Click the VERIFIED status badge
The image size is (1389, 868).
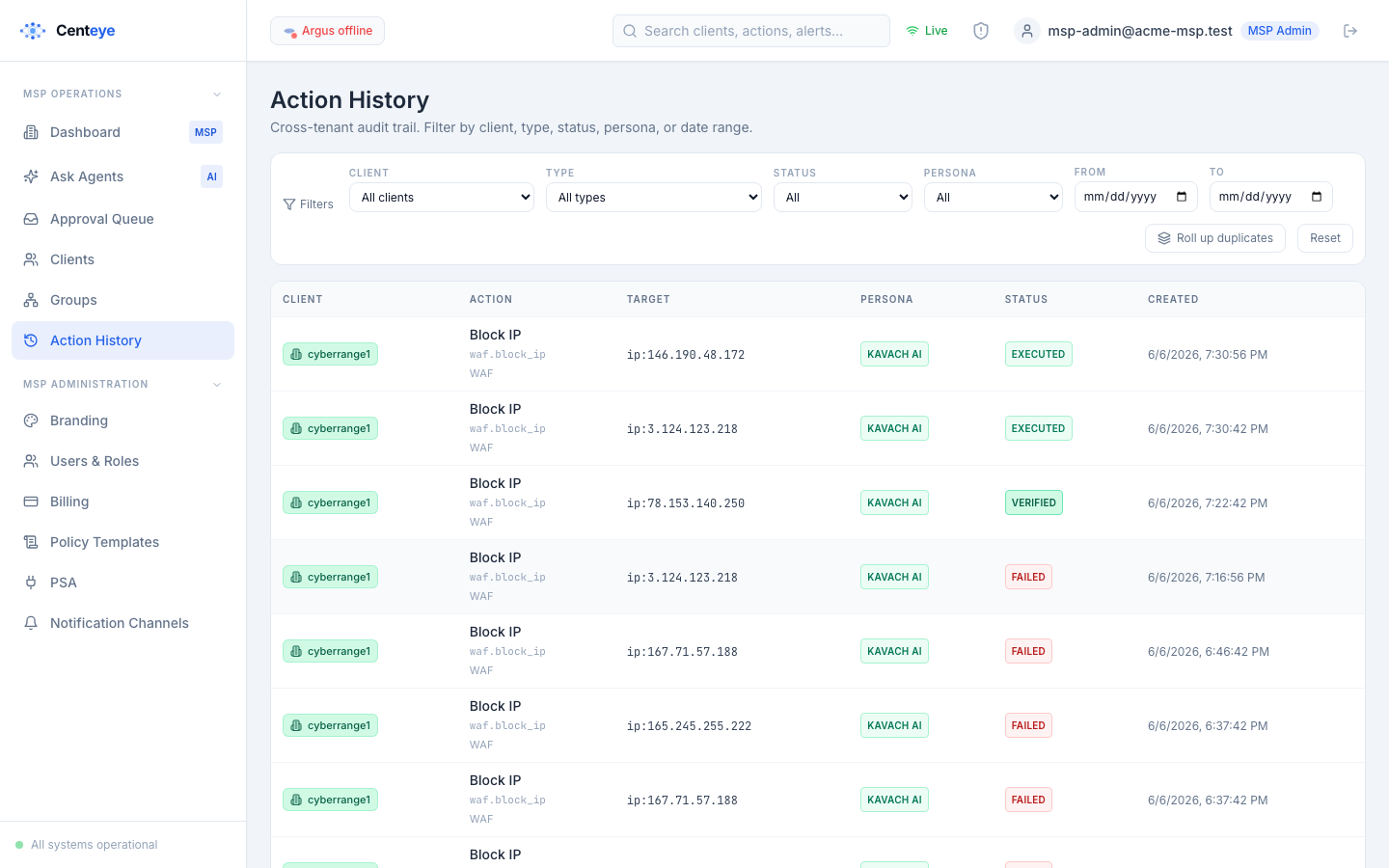[x=1034, y=502]
